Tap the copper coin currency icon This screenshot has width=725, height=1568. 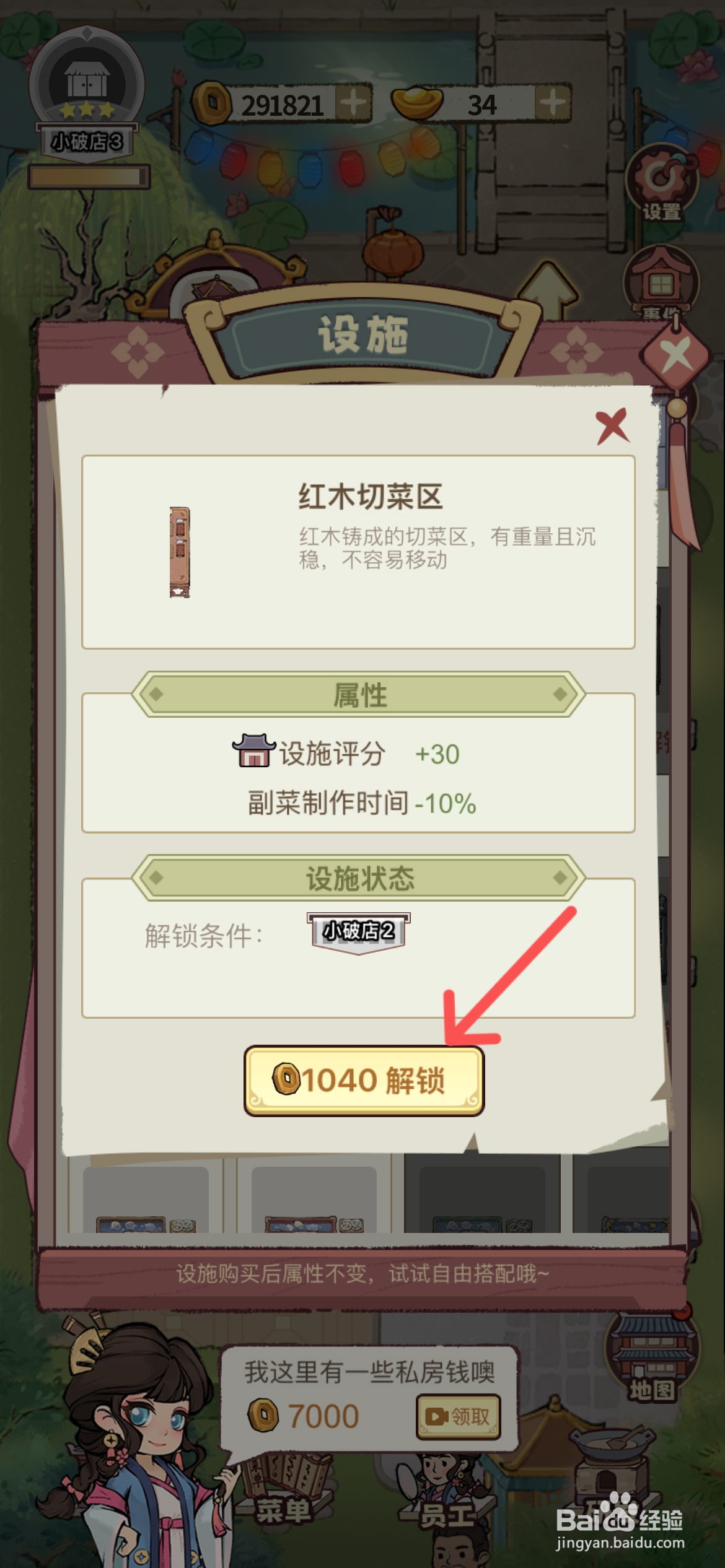pyautogui.click(x=212, y=103)
